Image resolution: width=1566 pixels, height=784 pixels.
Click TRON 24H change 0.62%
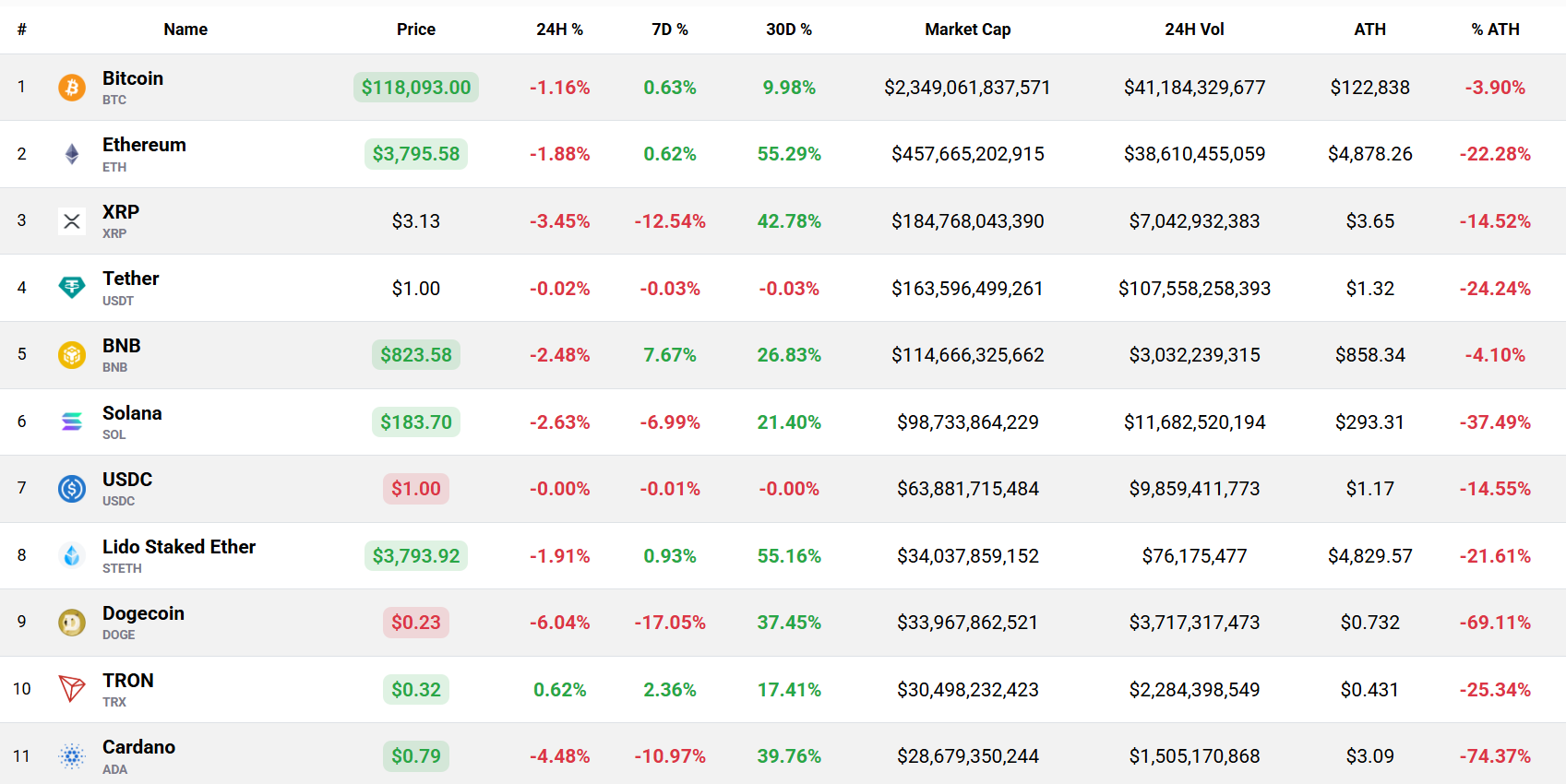click(x=559, y=690)
